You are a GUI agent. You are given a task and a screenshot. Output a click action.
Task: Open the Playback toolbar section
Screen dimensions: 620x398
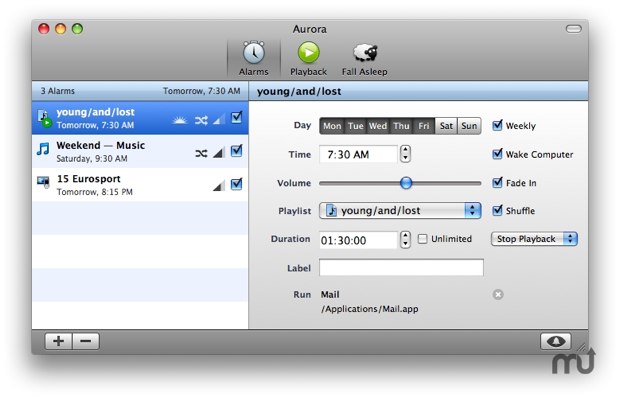click(x=308, y=58)
